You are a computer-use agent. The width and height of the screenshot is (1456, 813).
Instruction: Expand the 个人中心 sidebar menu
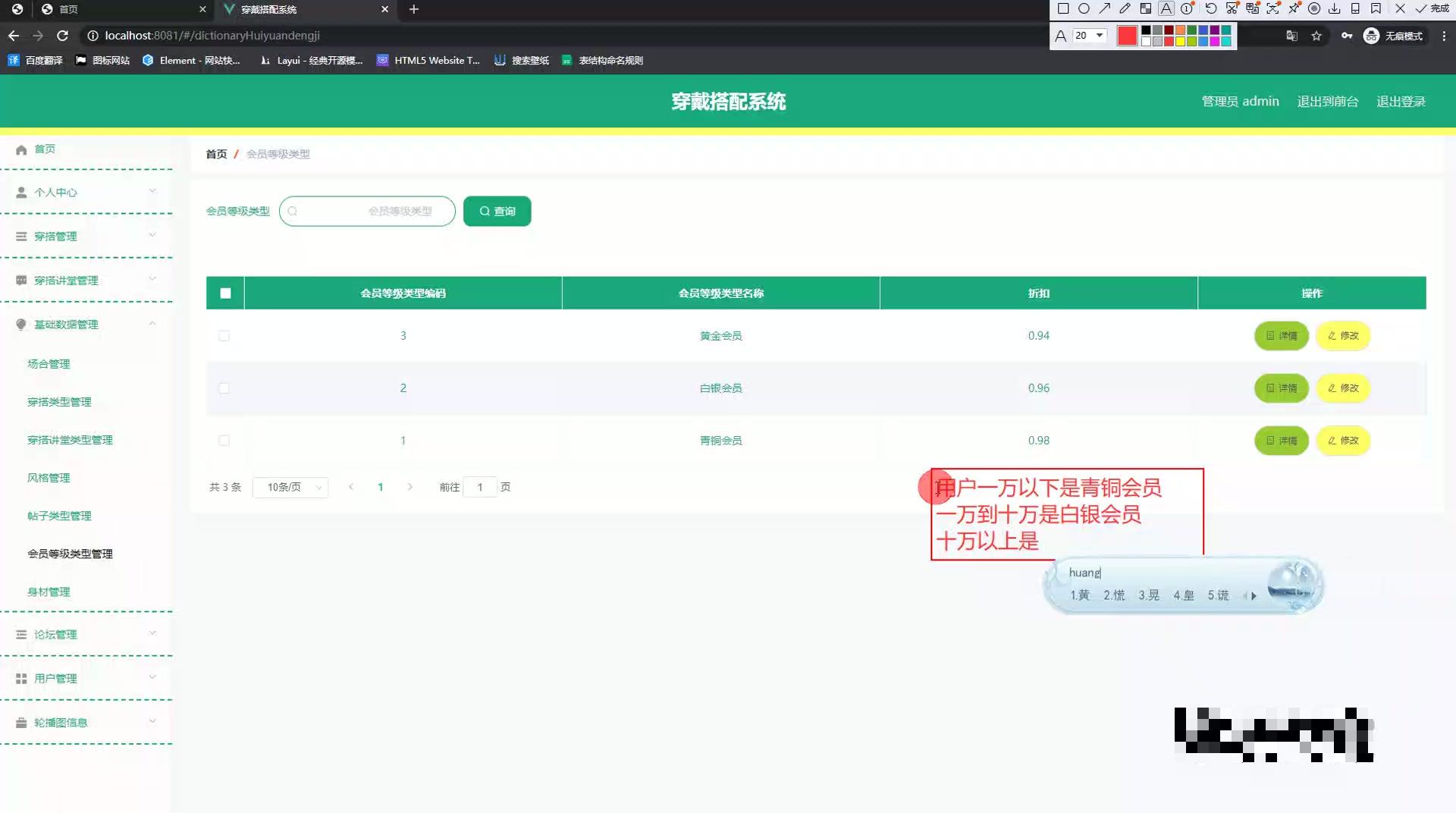pos(86,192)
